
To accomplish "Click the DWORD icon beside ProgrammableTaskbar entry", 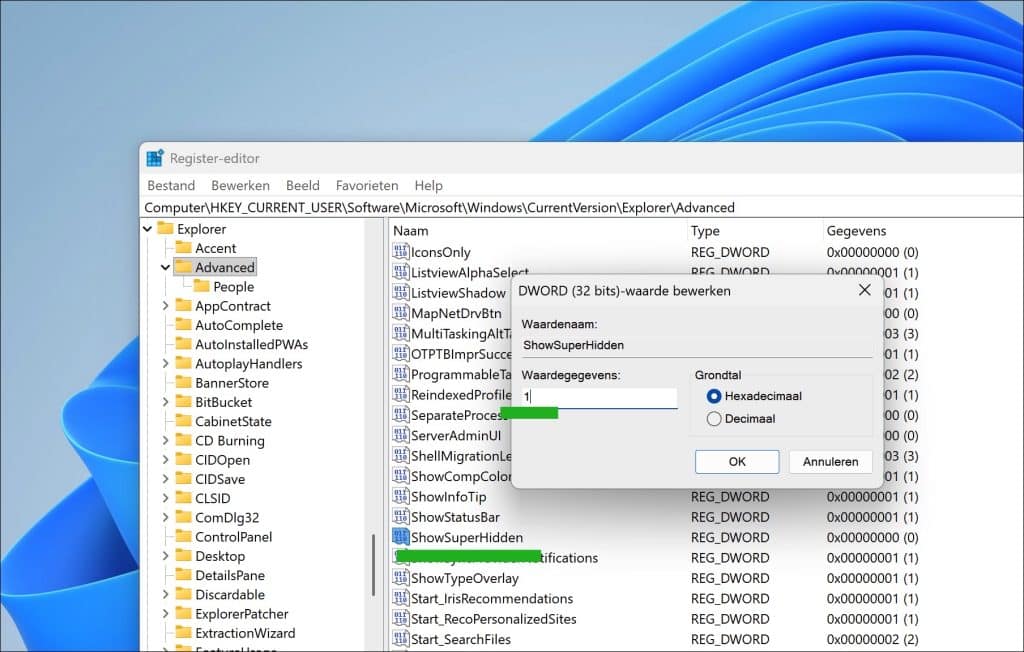I will pos(400,374).
